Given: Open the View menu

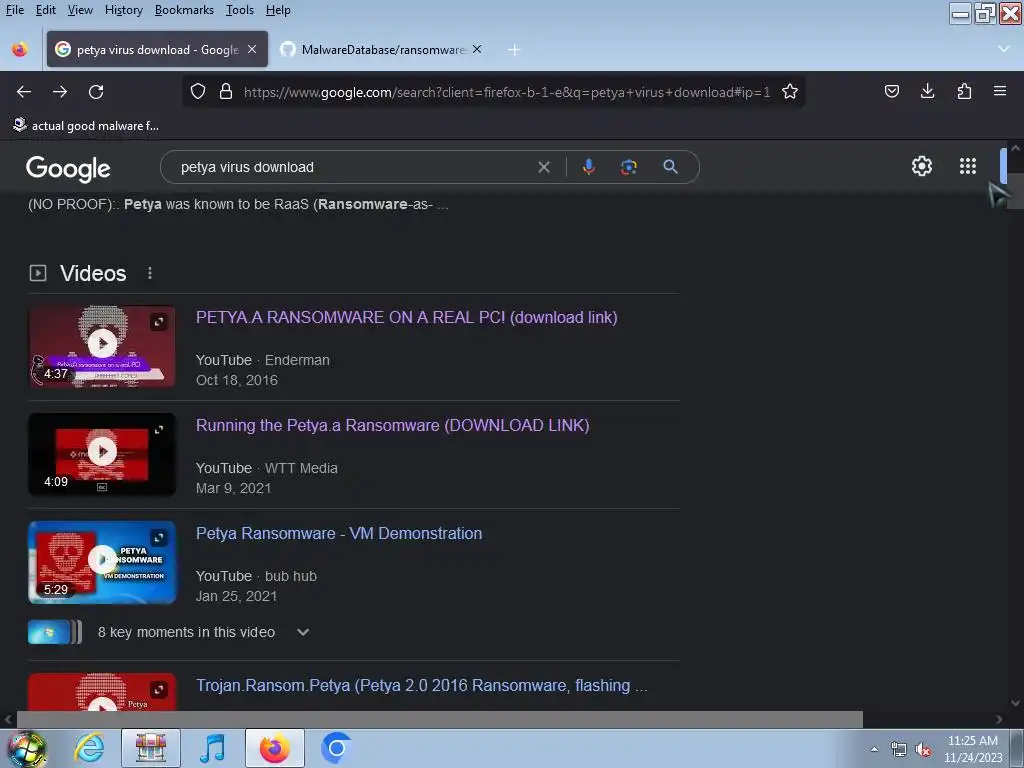Looking at the screenshot, I should (x=80, y=10).
